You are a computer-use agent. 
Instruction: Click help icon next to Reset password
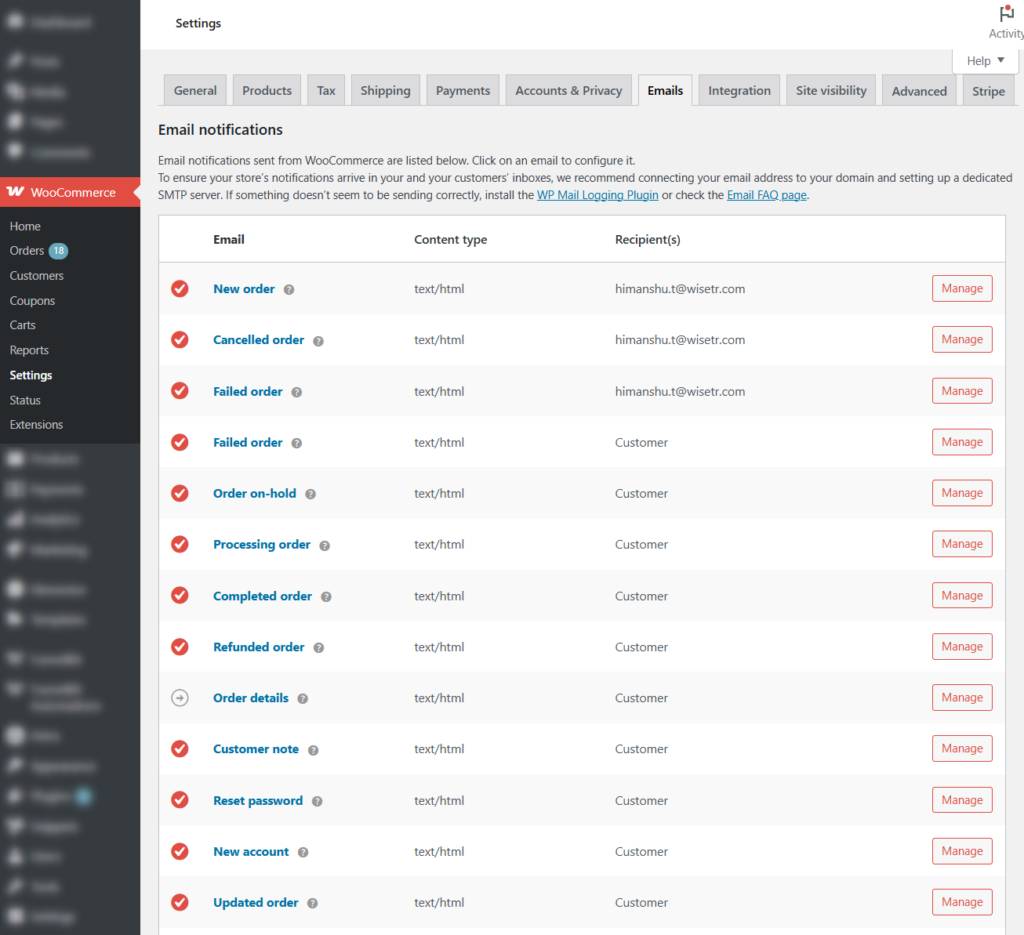click(317, 801)
